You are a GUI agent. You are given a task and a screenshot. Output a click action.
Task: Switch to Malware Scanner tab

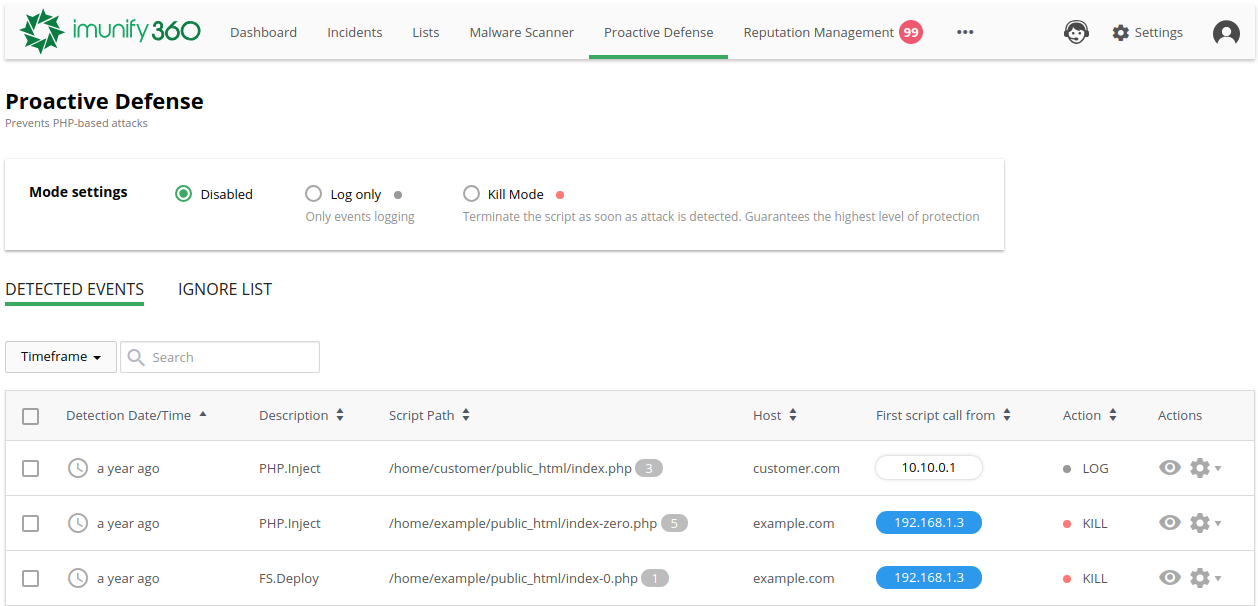(522, 32)
